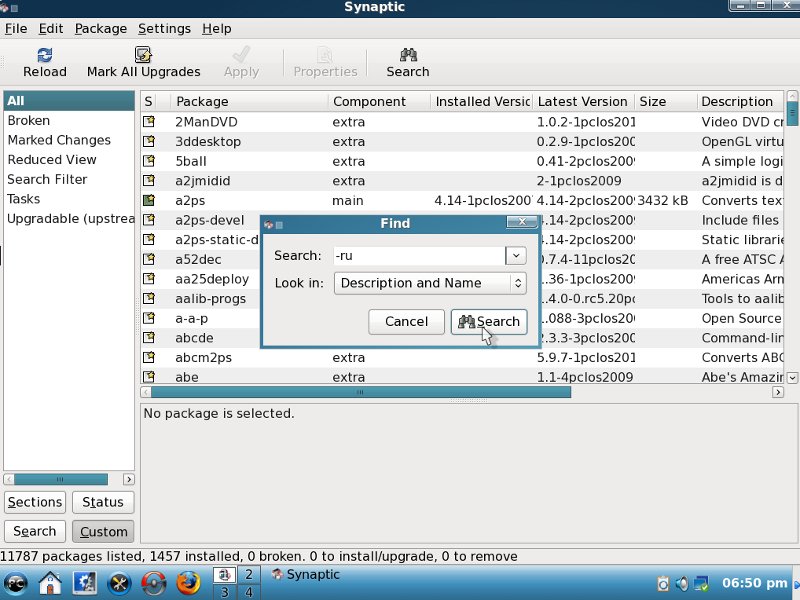This screenshot has width=800, height=600.
Task: Click the Sections filter button
Action: coord(35,502)
